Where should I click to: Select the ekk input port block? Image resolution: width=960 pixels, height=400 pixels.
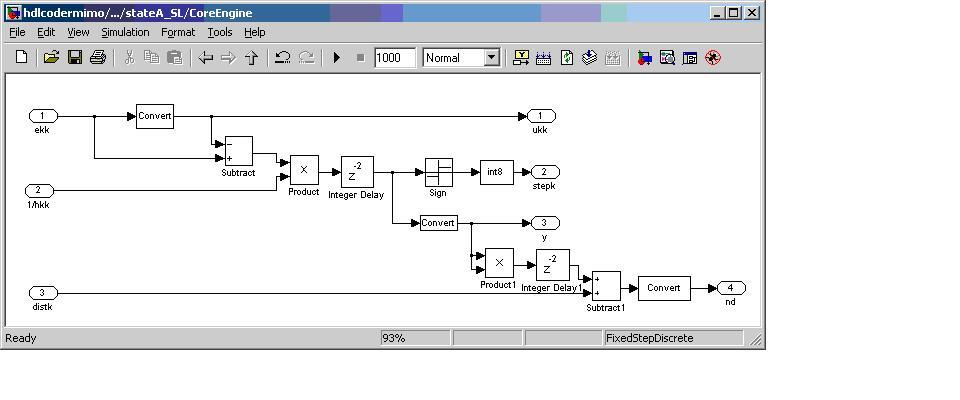(x=43, y=116)
